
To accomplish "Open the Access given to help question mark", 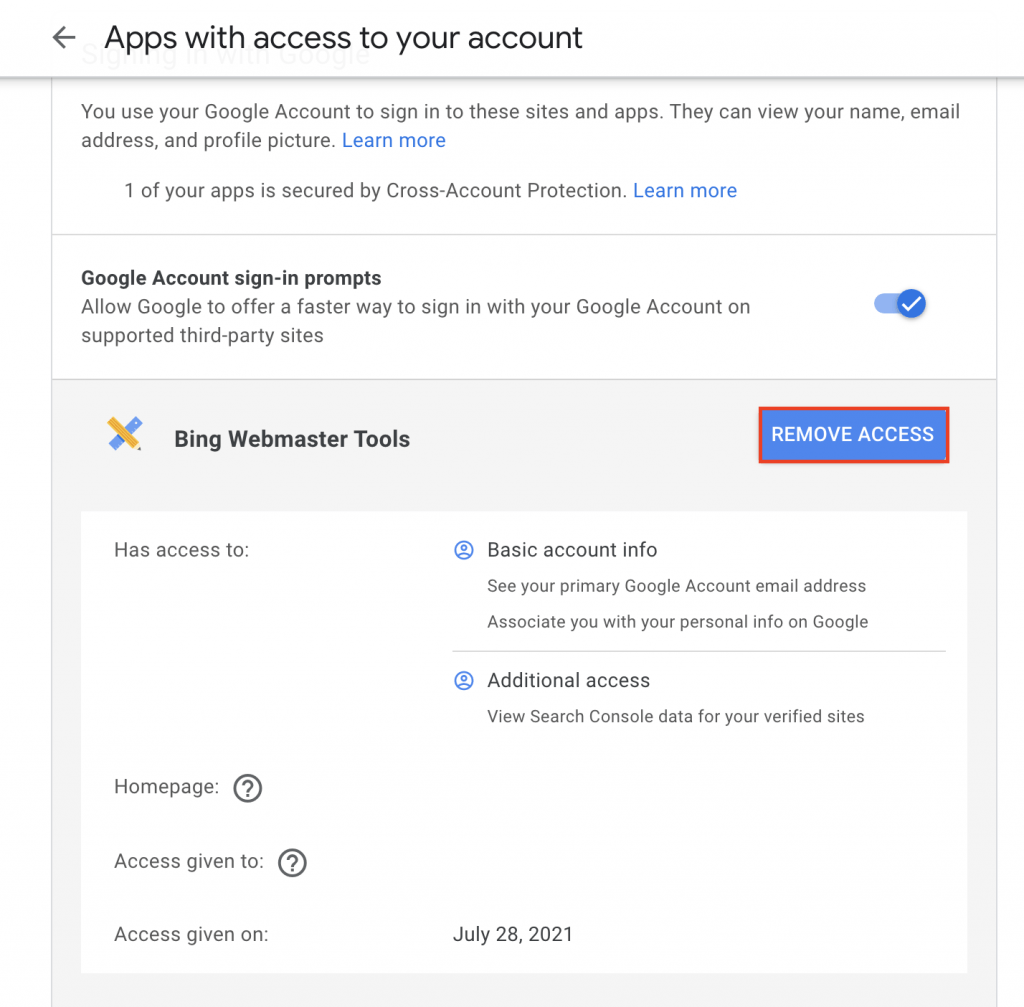I will (x=292, y=862).
